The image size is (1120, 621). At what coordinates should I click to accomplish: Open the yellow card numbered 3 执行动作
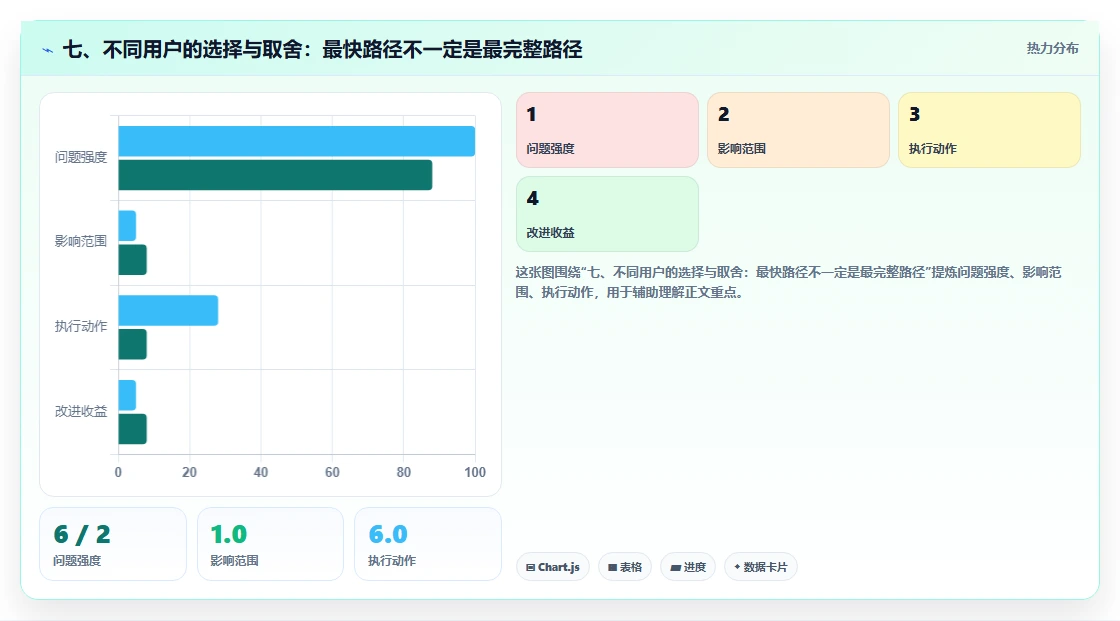point(989,130)
